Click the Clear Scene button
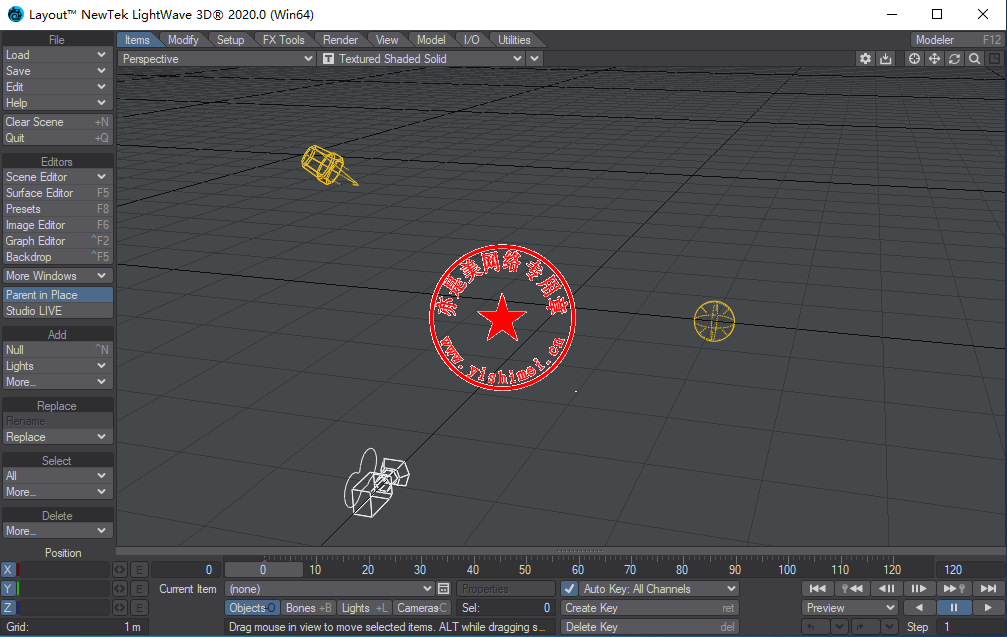 (58, 121)
